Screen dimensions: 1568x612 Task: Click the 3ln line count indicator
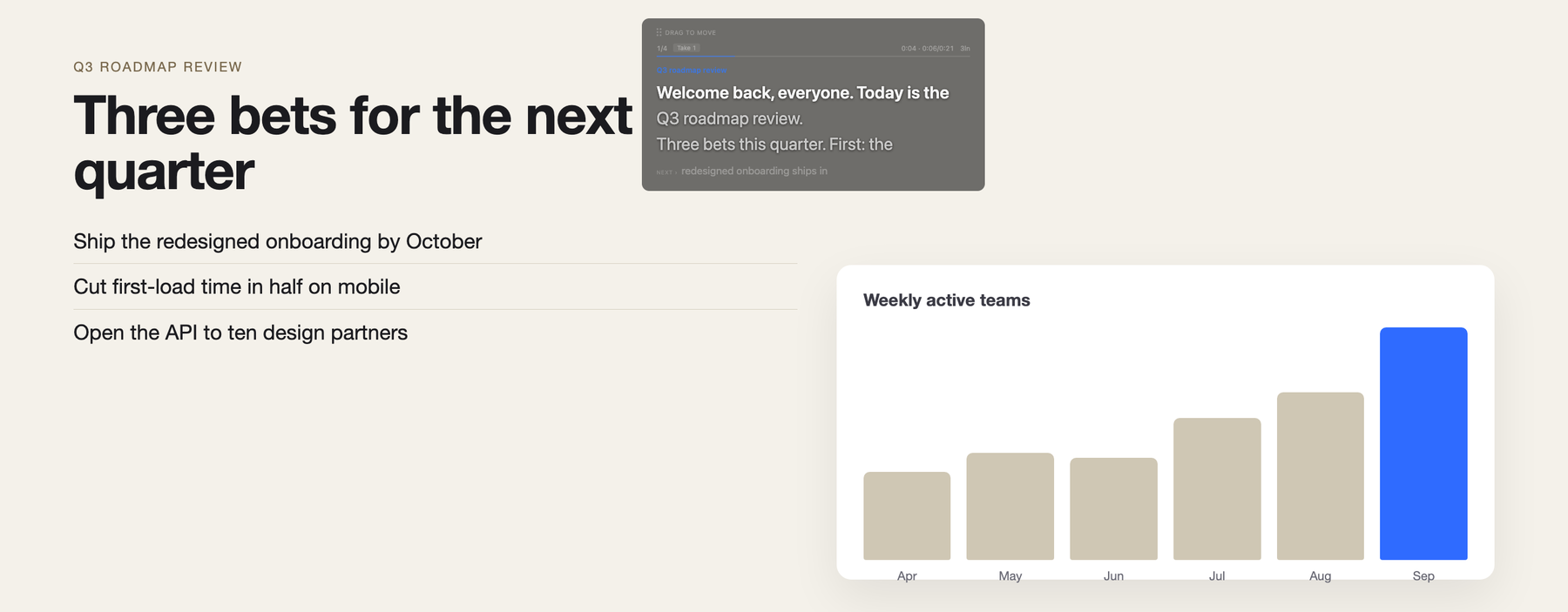pos(965,49)
